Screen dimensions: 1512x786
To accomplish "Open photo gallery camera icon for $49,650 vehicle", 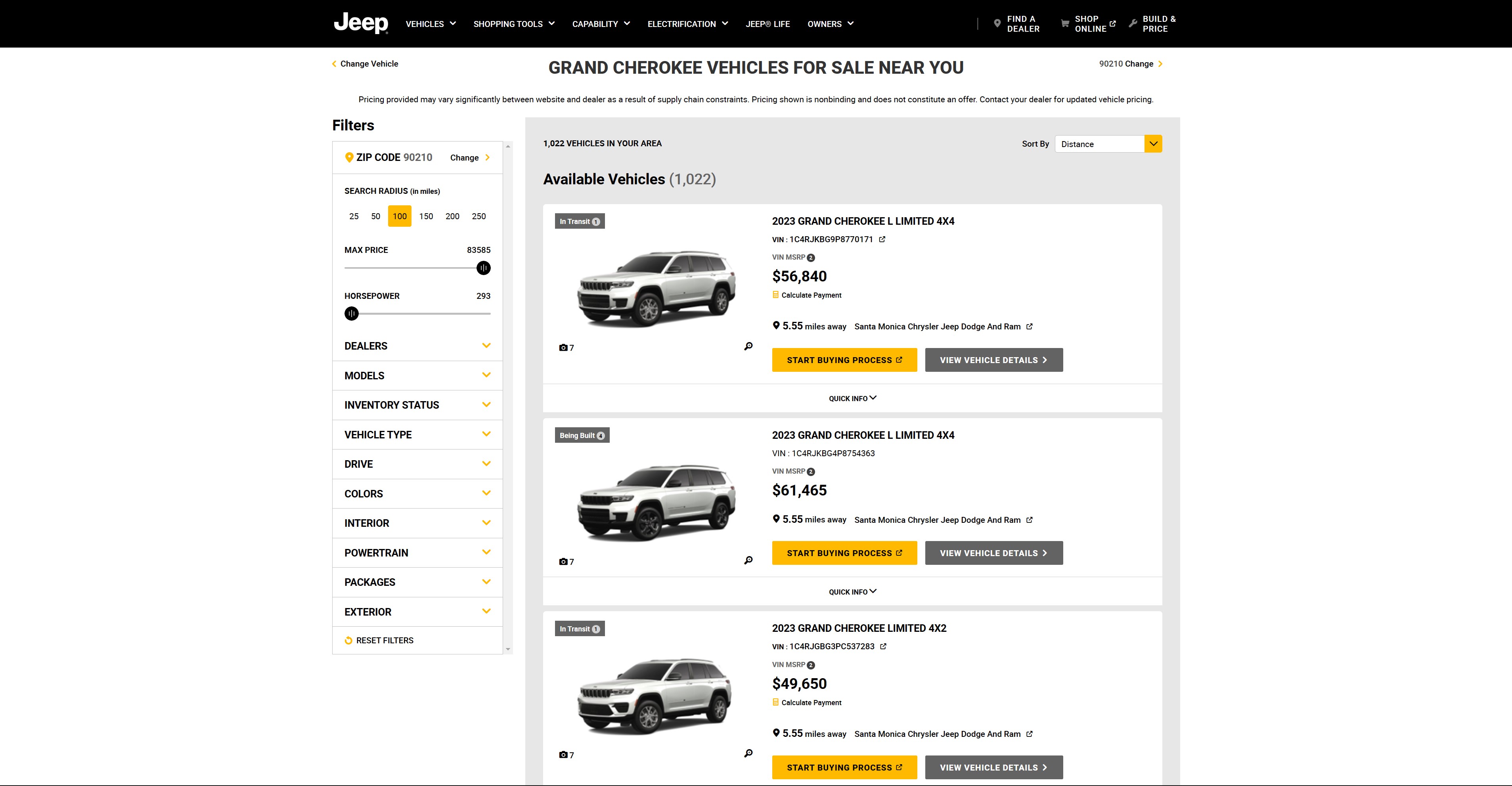I will pos(563,755).
